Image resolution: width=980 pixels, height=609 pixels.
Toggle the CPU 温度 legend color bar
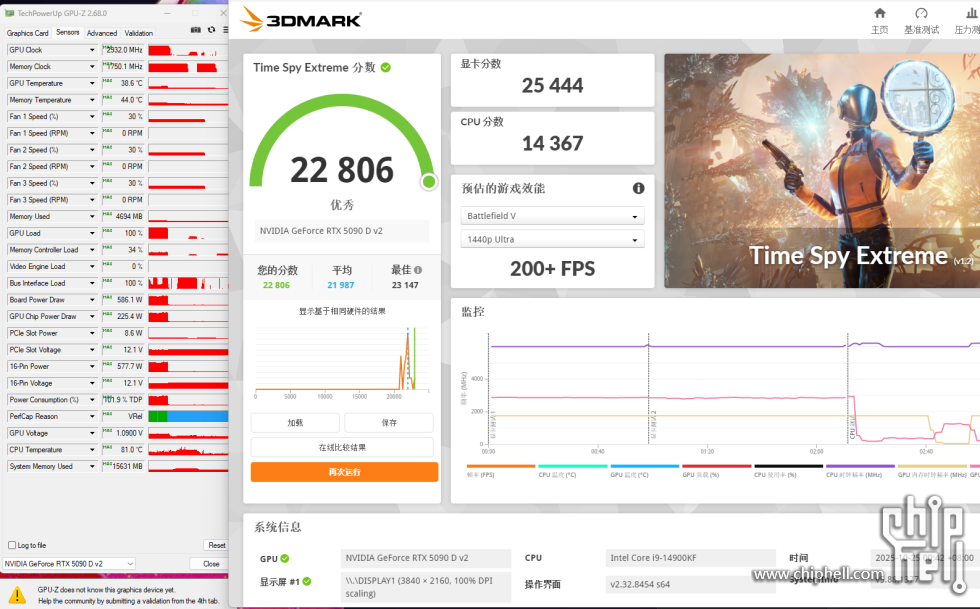572,466
